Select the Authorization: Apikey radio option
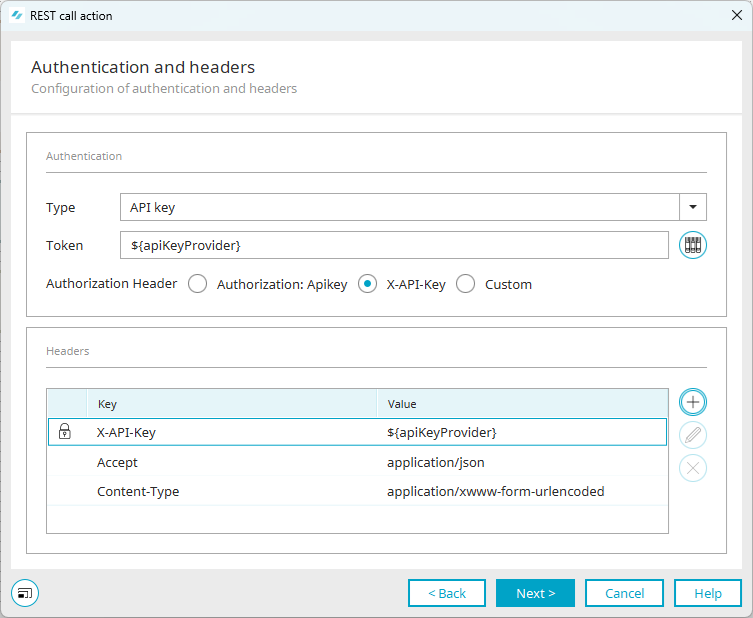Image resolution: width=753 pixels, height=618 pixels. 198,284
